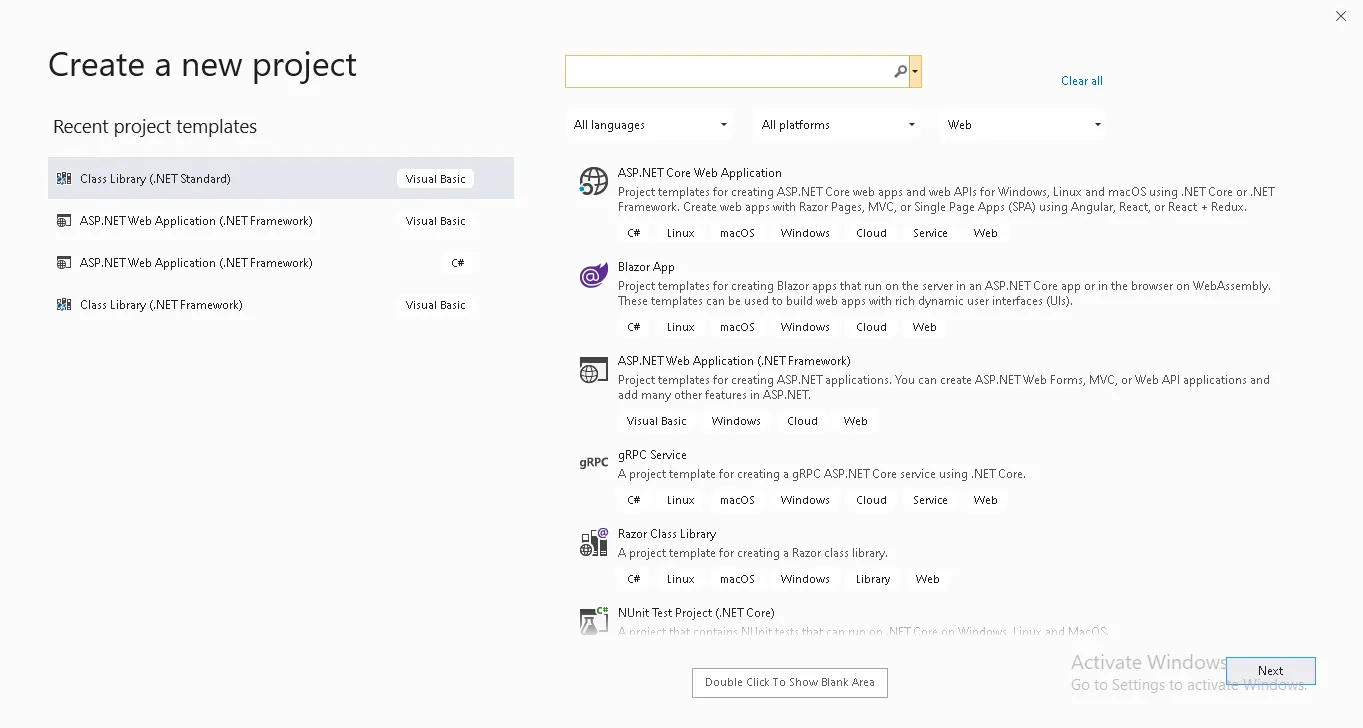Close the Create a new project dialog

pos(1341,16)
